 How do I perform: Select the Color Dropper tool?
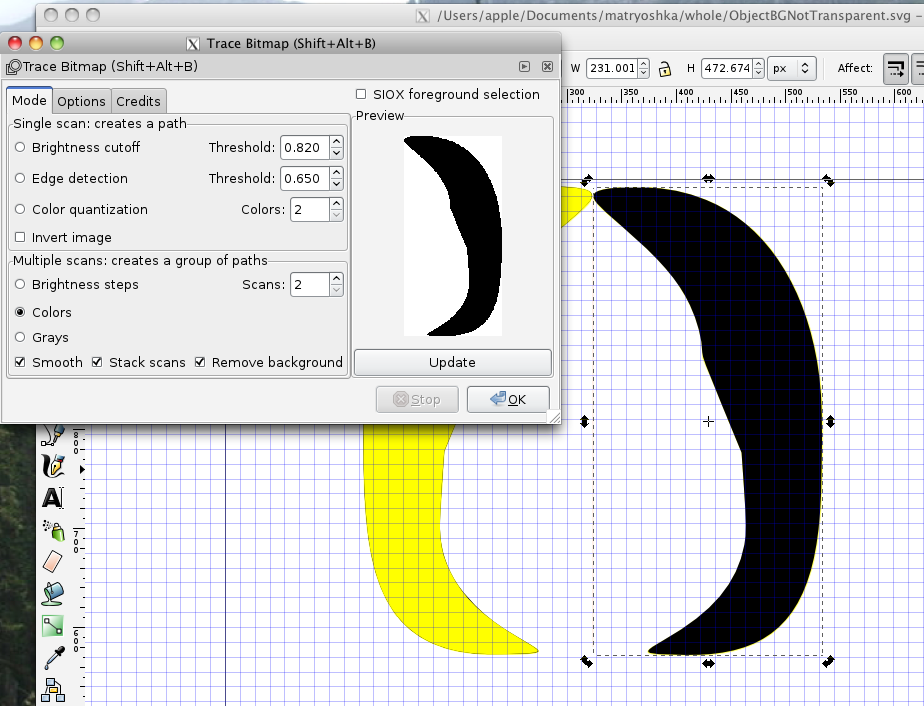tap(52, 657)
